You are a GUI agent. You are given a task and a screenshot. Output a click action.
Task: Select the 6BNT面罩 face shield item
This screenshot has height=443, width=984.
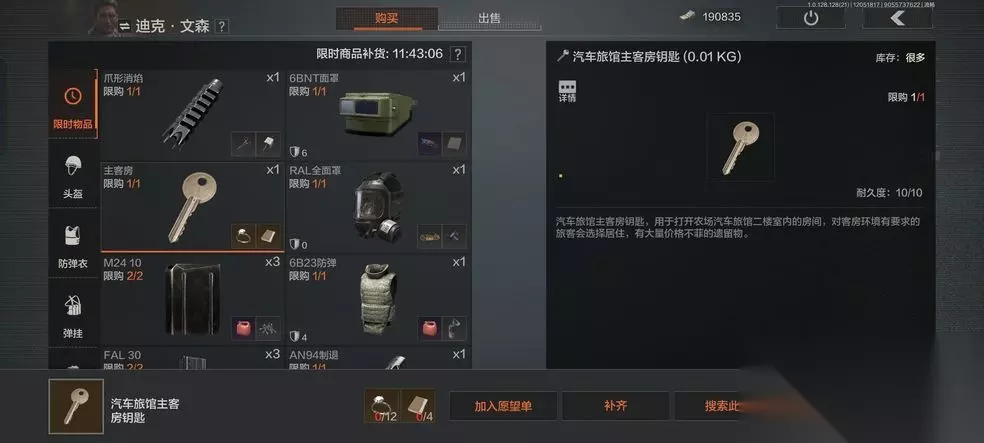coord(378,114)
